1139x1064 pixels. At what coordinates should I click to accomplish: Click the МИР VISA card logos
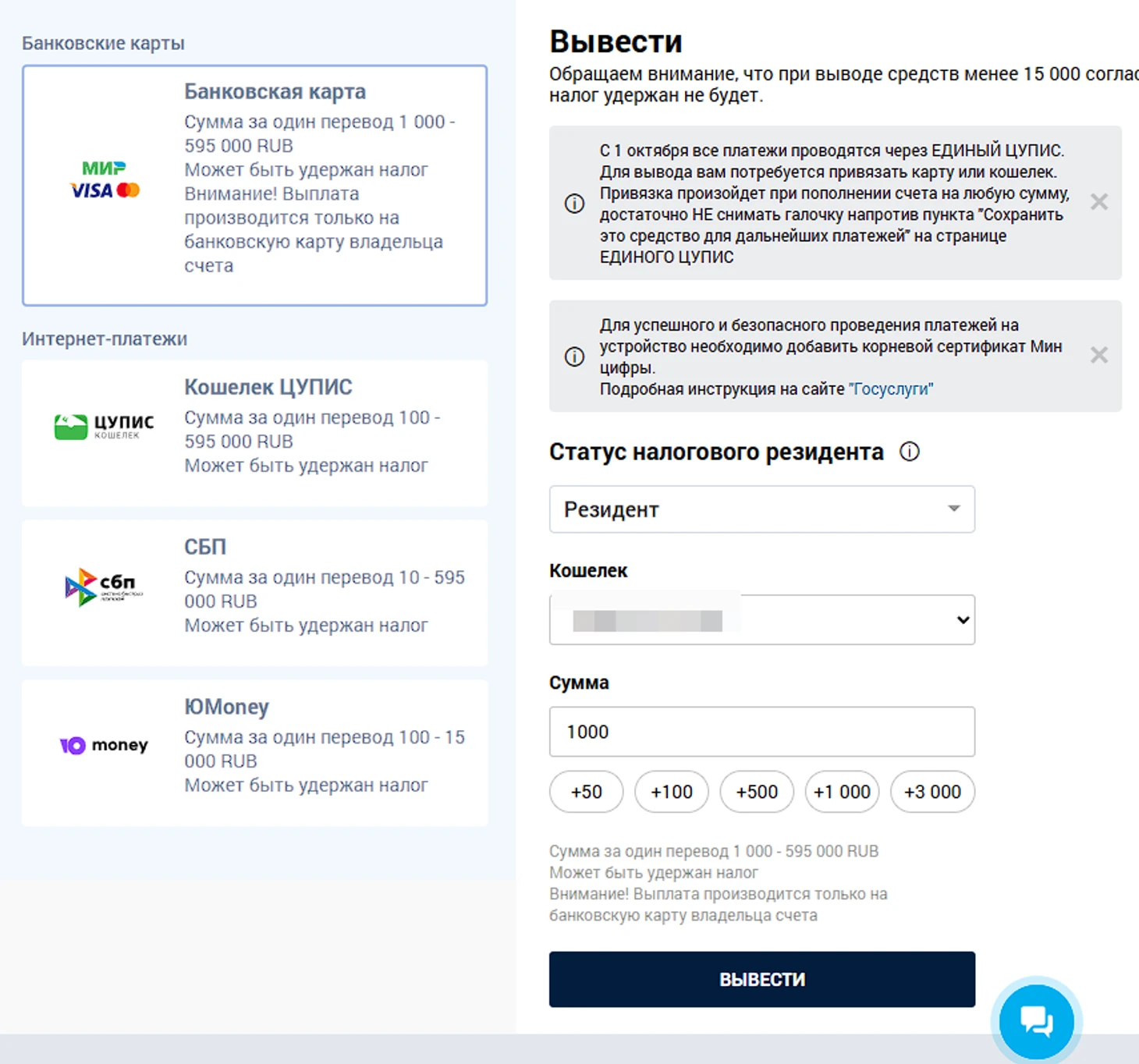coord(105,180)
